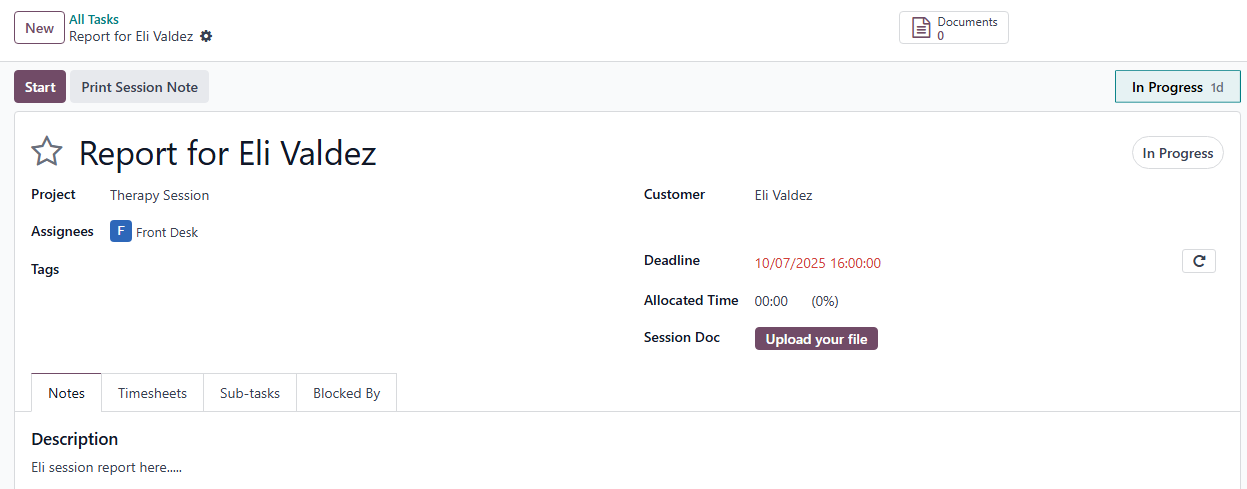Screen dimensions: 1247x489
Task: Click the Allocated Time 00:00 field
Action: point(771,301)
